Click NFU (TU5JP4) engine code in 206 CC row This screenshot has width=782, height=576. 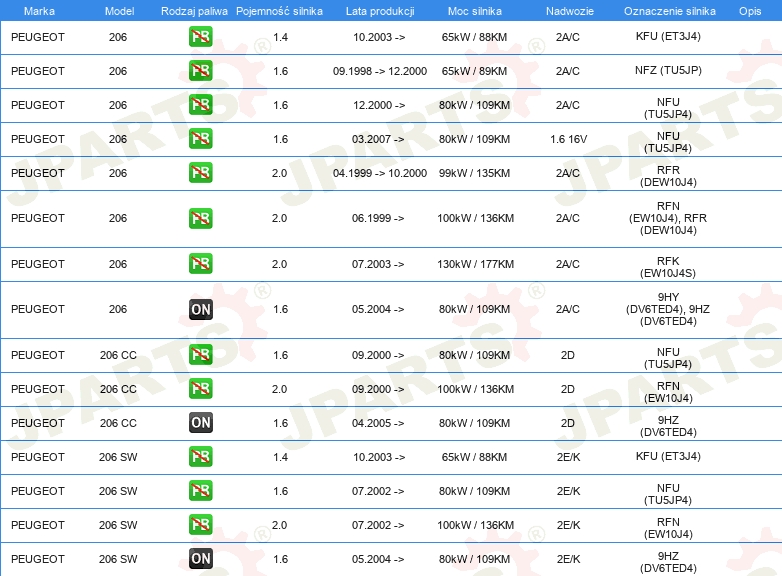click(x=668, y=358)
